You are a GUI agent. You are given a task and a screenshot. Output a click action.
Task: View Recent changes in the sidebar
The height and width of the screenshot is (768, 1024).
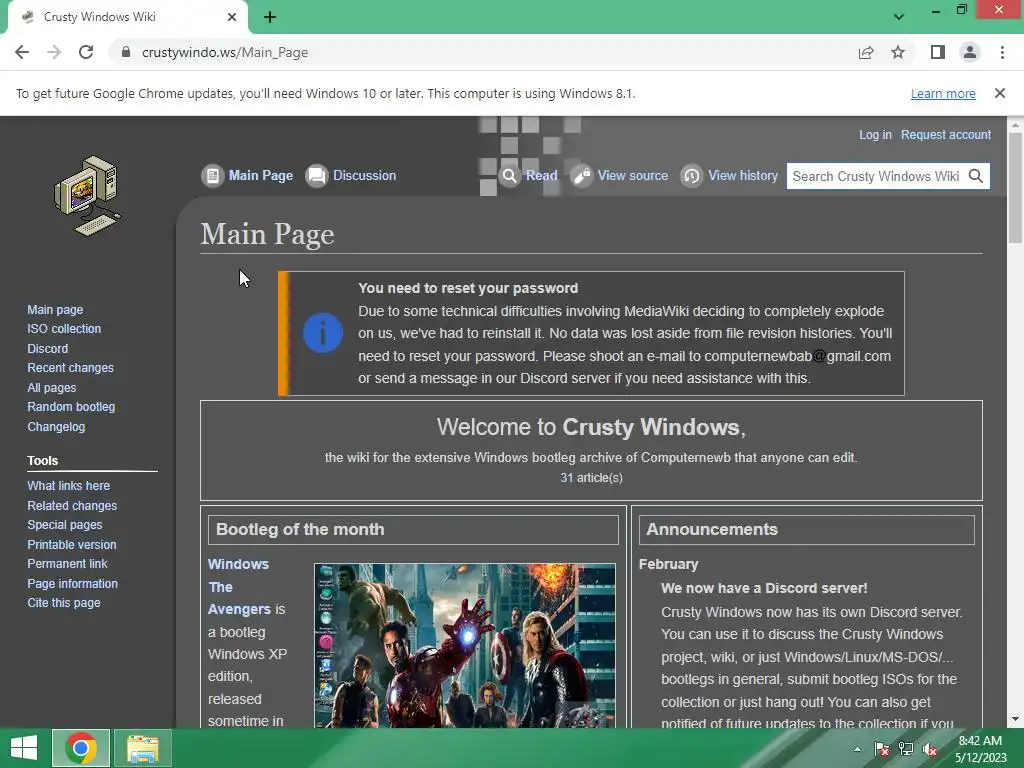coord(71,368)
